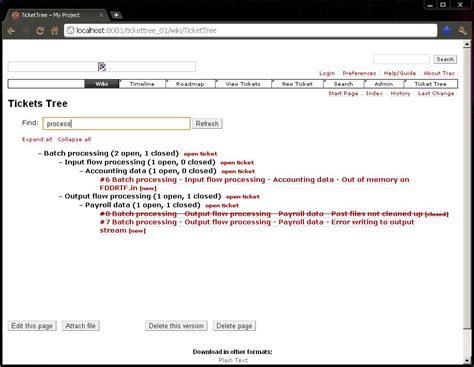The width and height of the screenshot is (474, 367).
Task: Switch to the Wiki navigation tab
Action: pyautogui.click(x=102, y=84)
